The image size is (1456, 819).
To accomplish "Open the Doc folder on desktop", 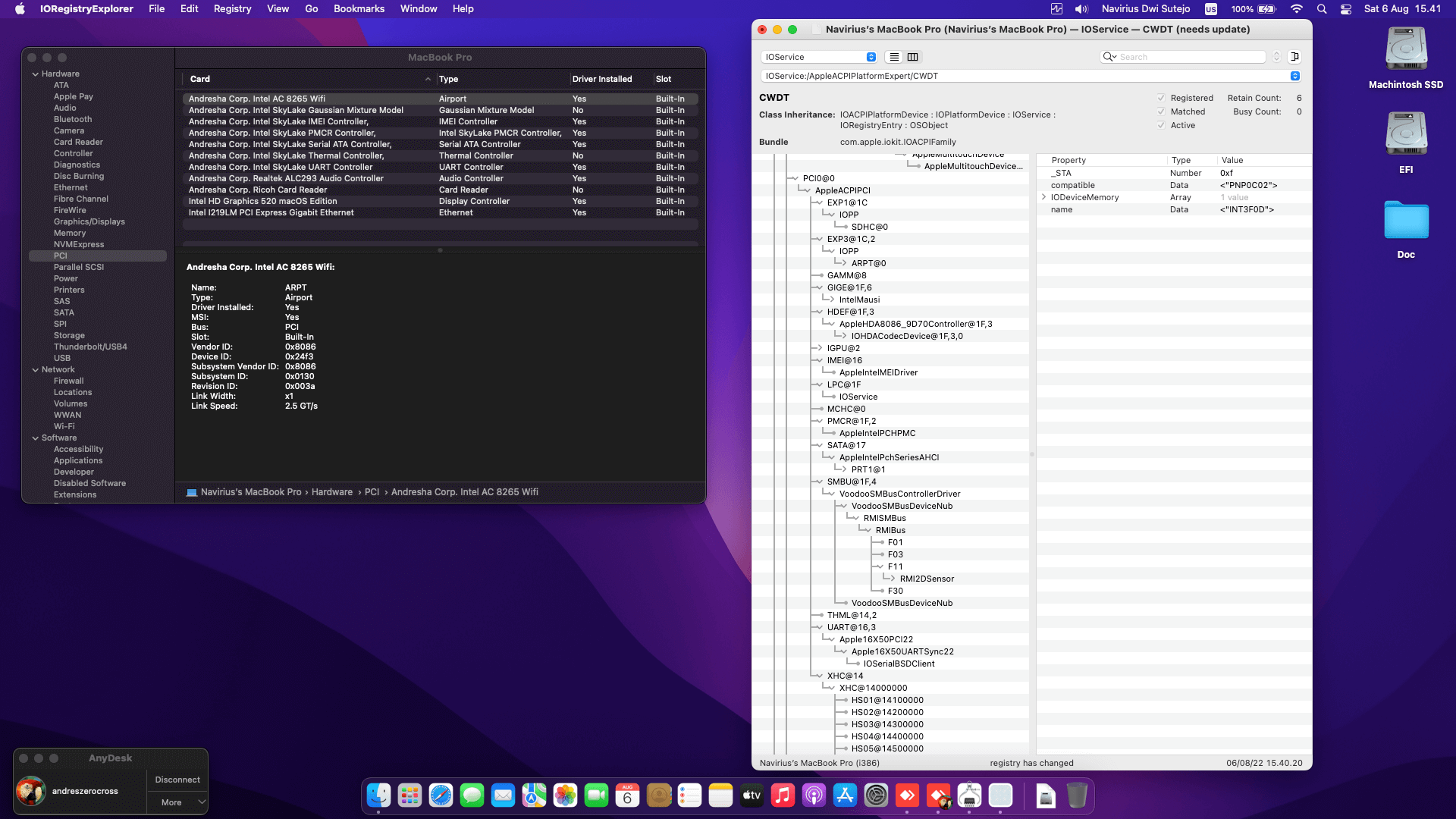I will pos(1406,221).
